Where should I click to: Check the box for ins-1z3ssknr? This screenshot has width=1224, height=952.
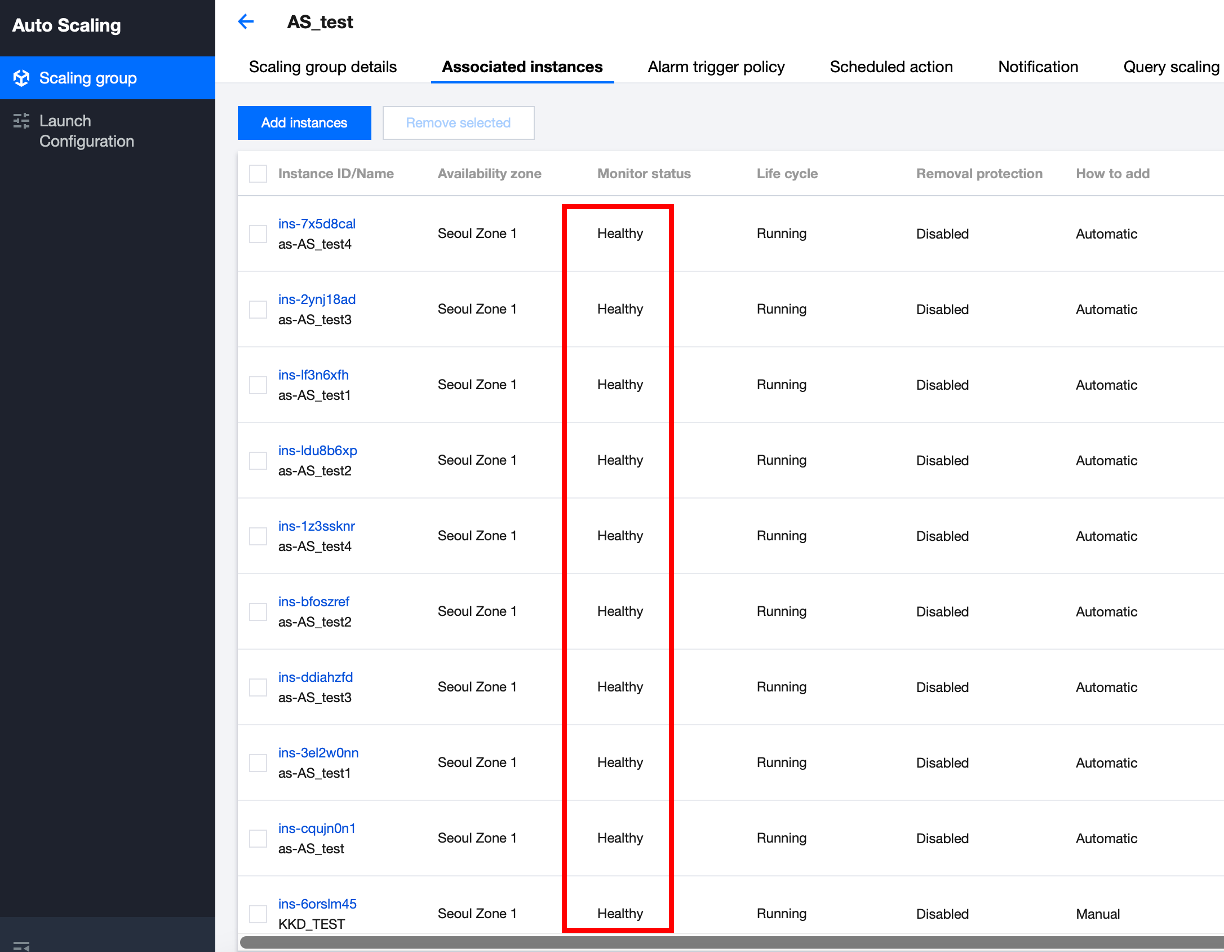258,536
